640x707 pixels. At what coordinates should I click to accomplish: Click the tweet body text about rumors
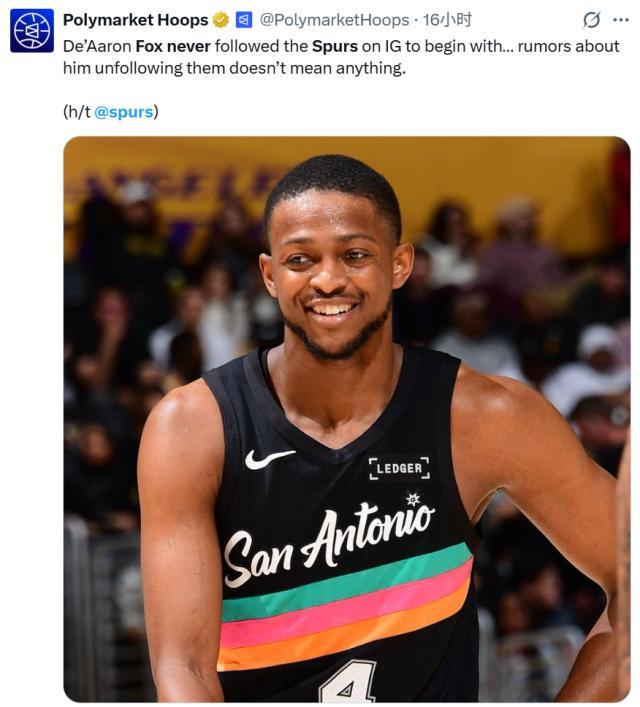(341, 57)
